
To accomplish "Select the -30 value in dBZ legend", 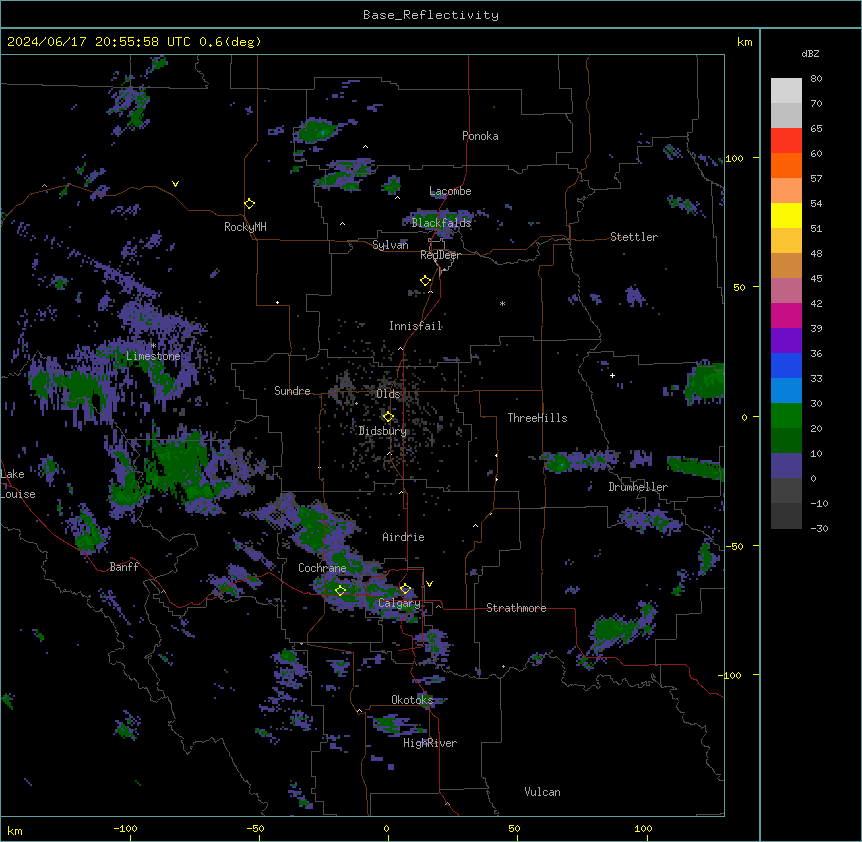I will coord(819,528).
